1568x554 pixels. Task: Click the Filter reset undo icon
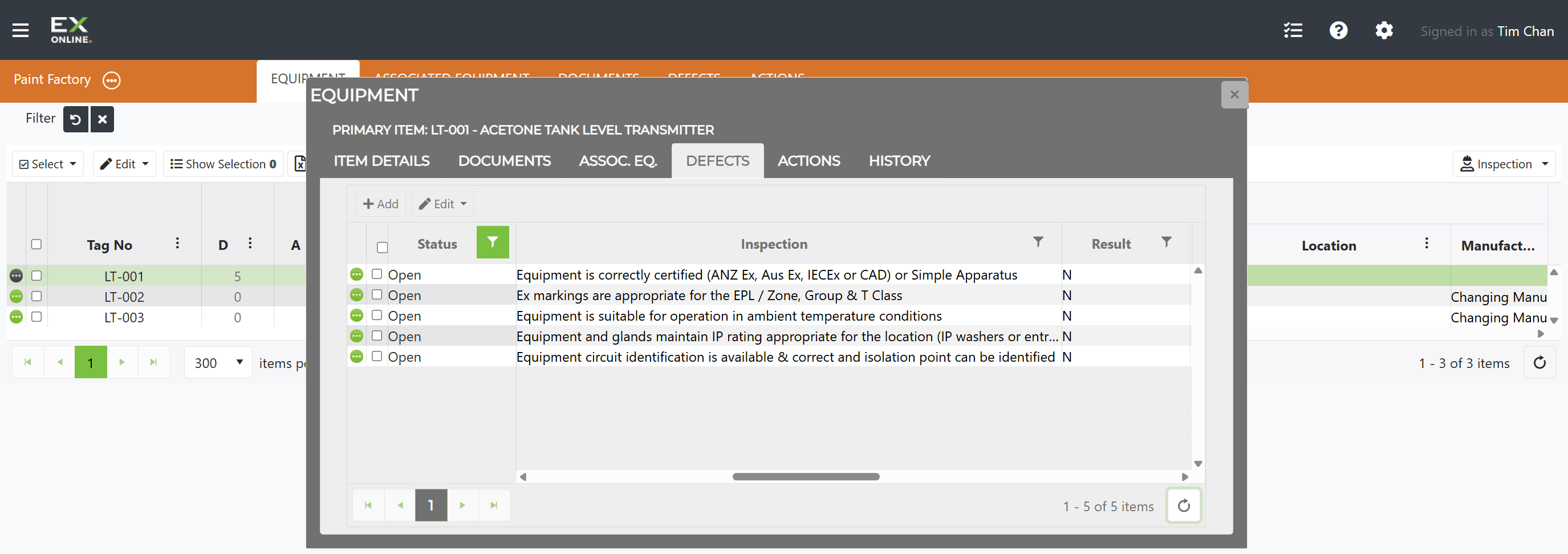(75, 119)
